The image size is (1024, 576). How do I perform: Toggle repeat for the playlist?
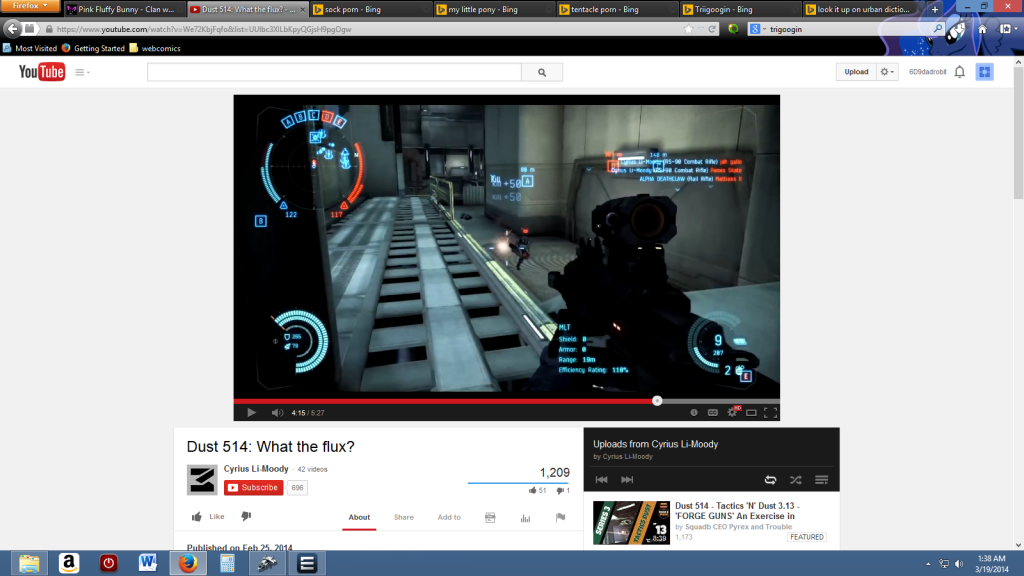pyautogui.click(x=771, y=480)
